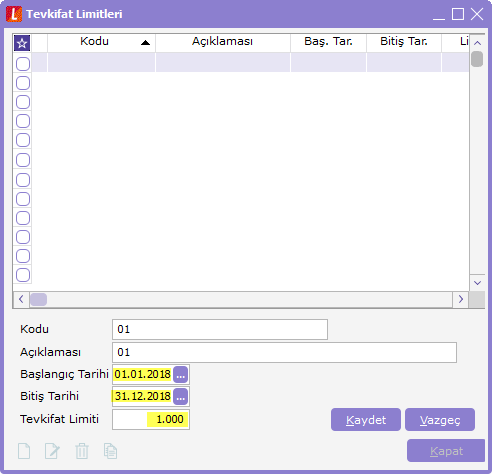Click the Kapat button
492x474 pixels.
[446, 451]
